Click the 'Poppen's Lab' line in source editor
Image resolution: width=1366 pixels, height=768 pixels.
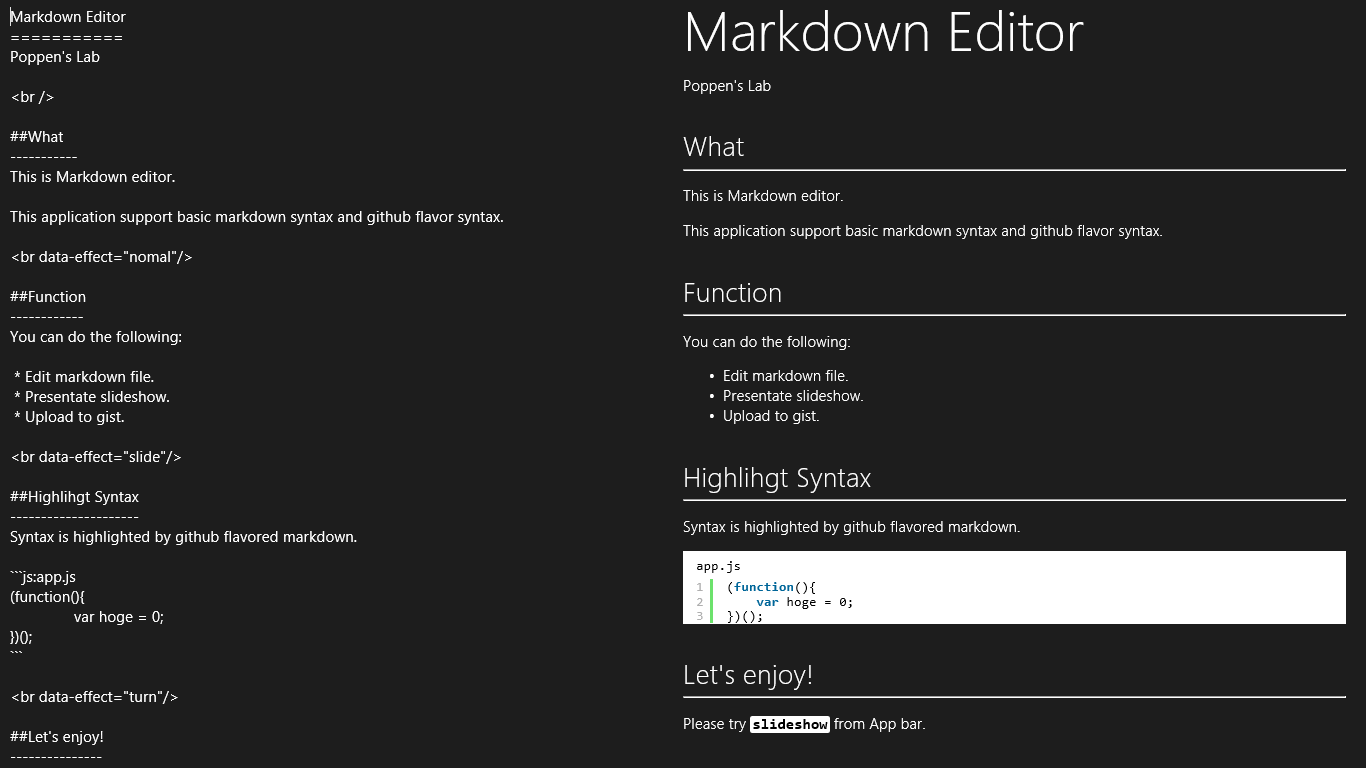click(x=55, y=57)
